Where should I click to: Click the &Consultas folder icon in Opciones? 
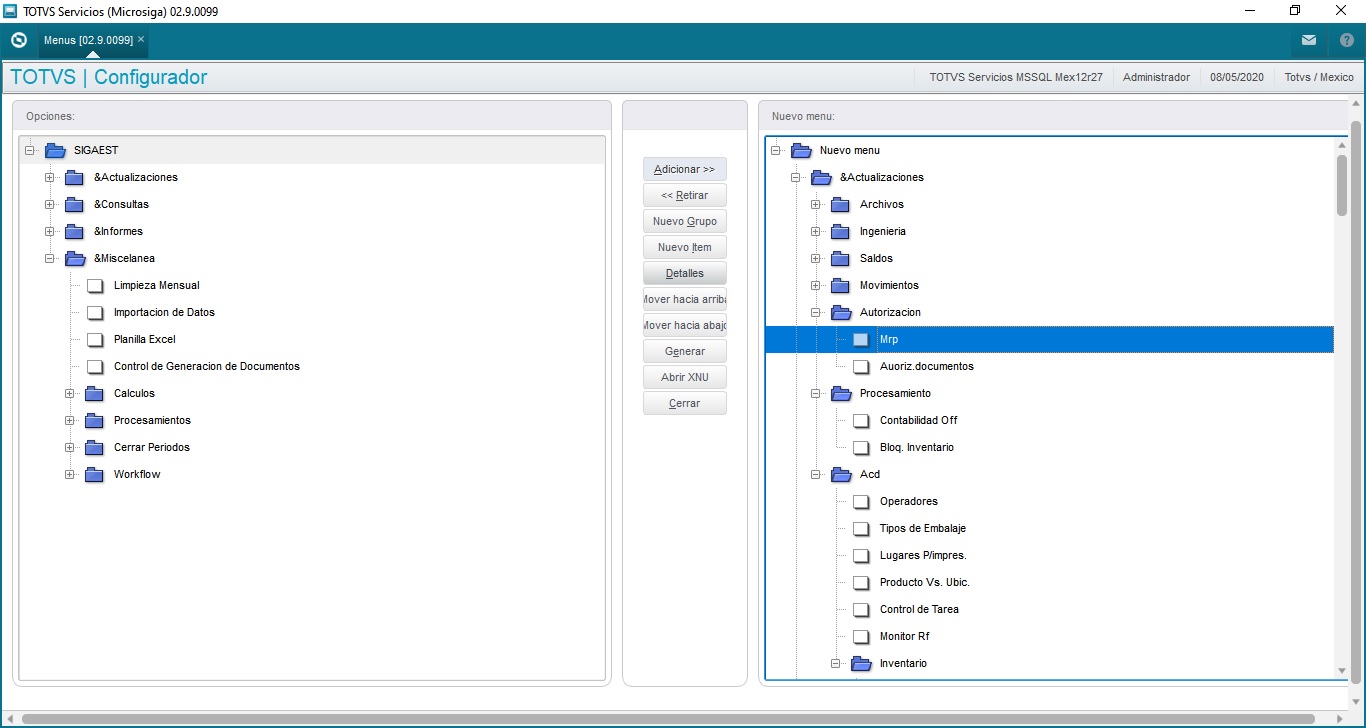75,204
